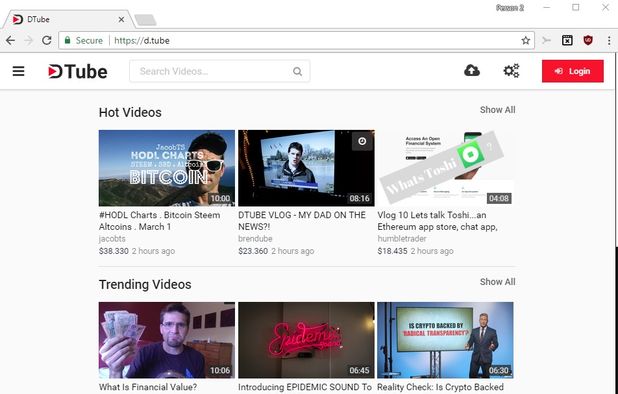This screenshot has height=394, width=618.
Task: Open '#HODL Charts . Bitcoin Steem' title
Action: click(160, 221)
